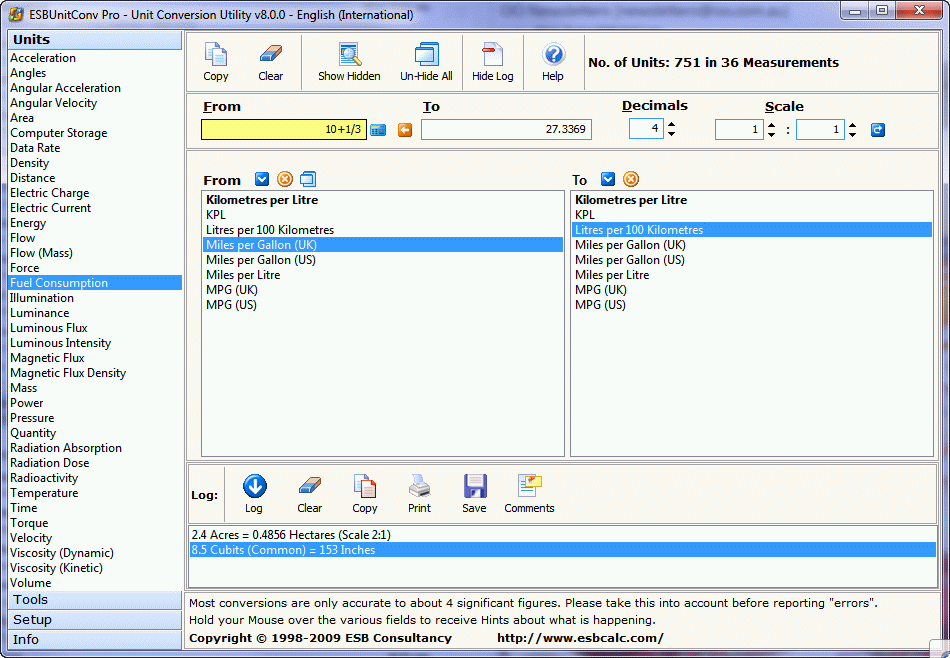
Task: Select Fuel Consumption measurement
Action: click(x=95, y=283)
